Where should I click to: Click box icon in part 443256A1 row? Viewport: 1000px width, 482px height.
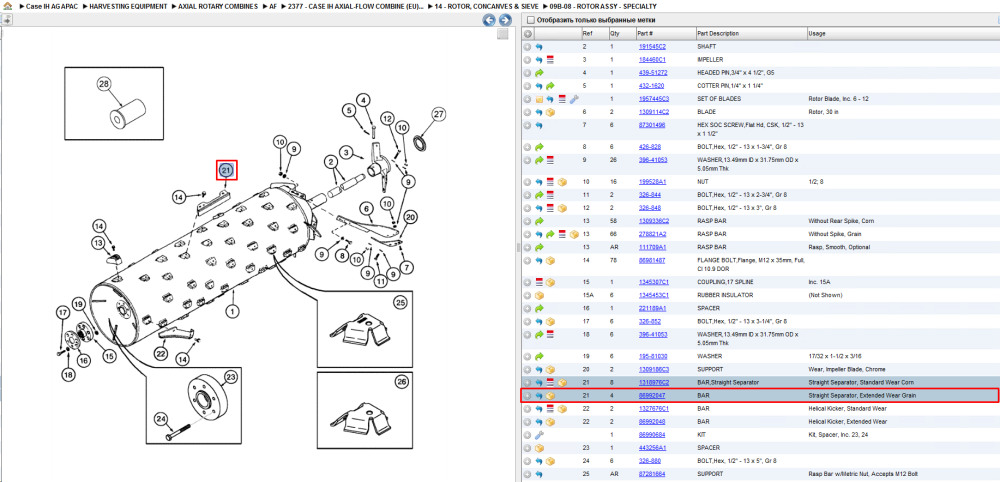pos(539,448)
